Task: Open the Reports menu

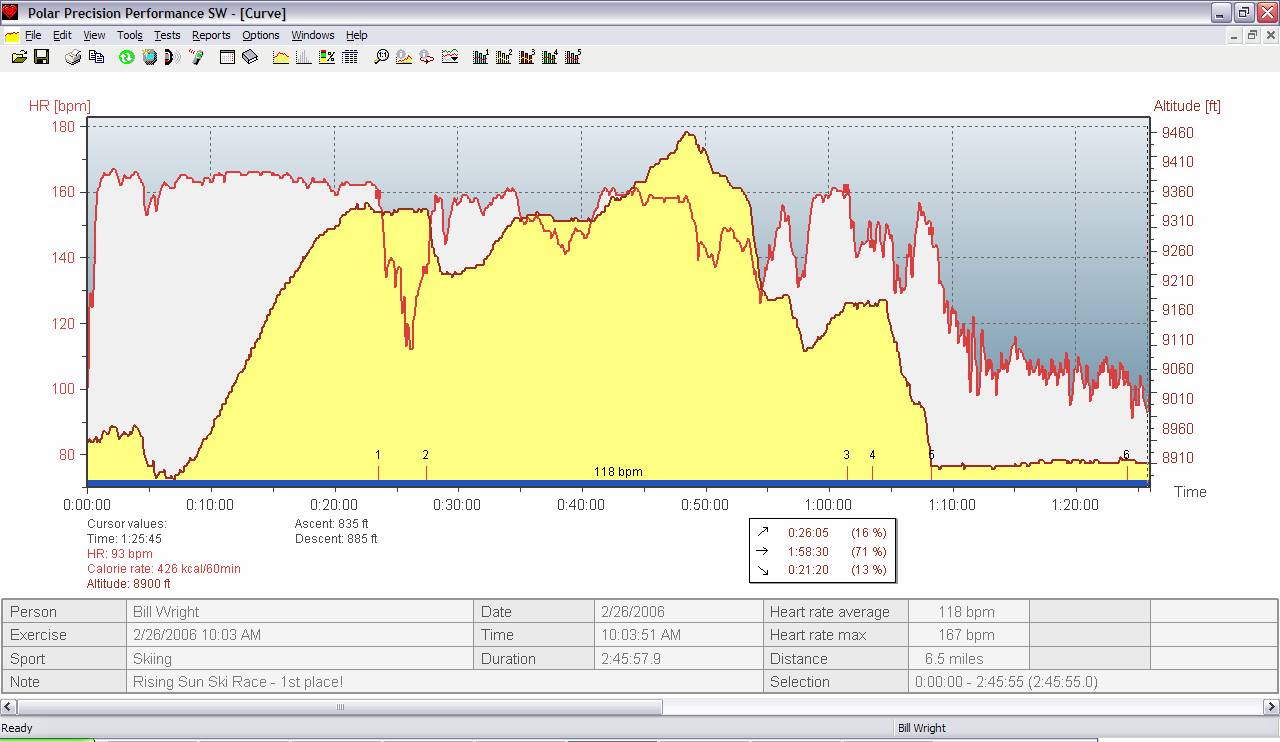Action: pyautogui.click(x=211, y=35)
